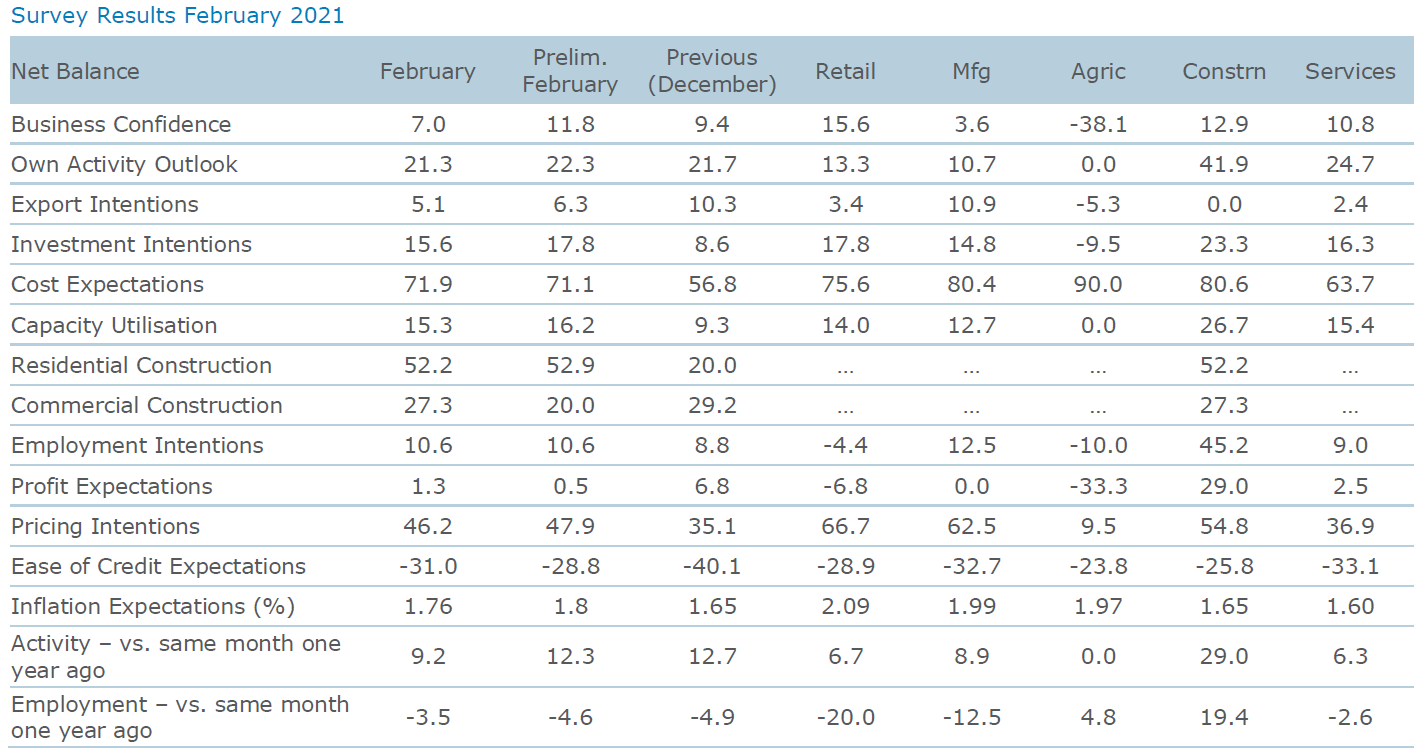Click the "Export Intentions" row label
The height and width of the screenshot is (753, 1419).
tap(105, 204)
